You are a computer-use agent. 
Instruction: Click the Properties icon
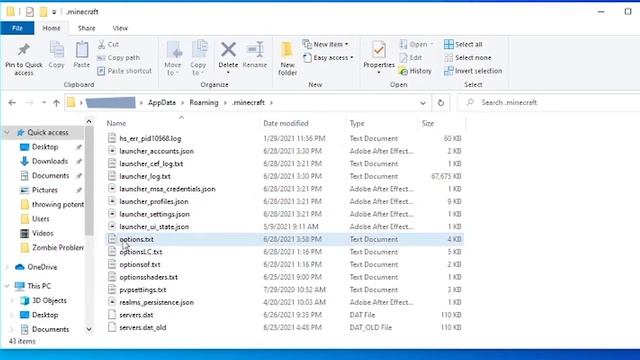point(379,50)
